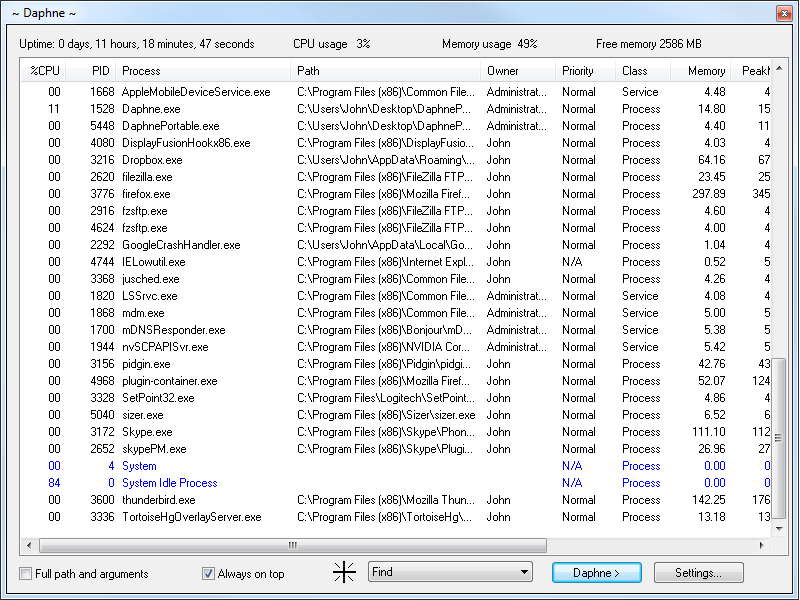Click the Memory column header
This screenshot has height=600, width=800.
(706, 71)
